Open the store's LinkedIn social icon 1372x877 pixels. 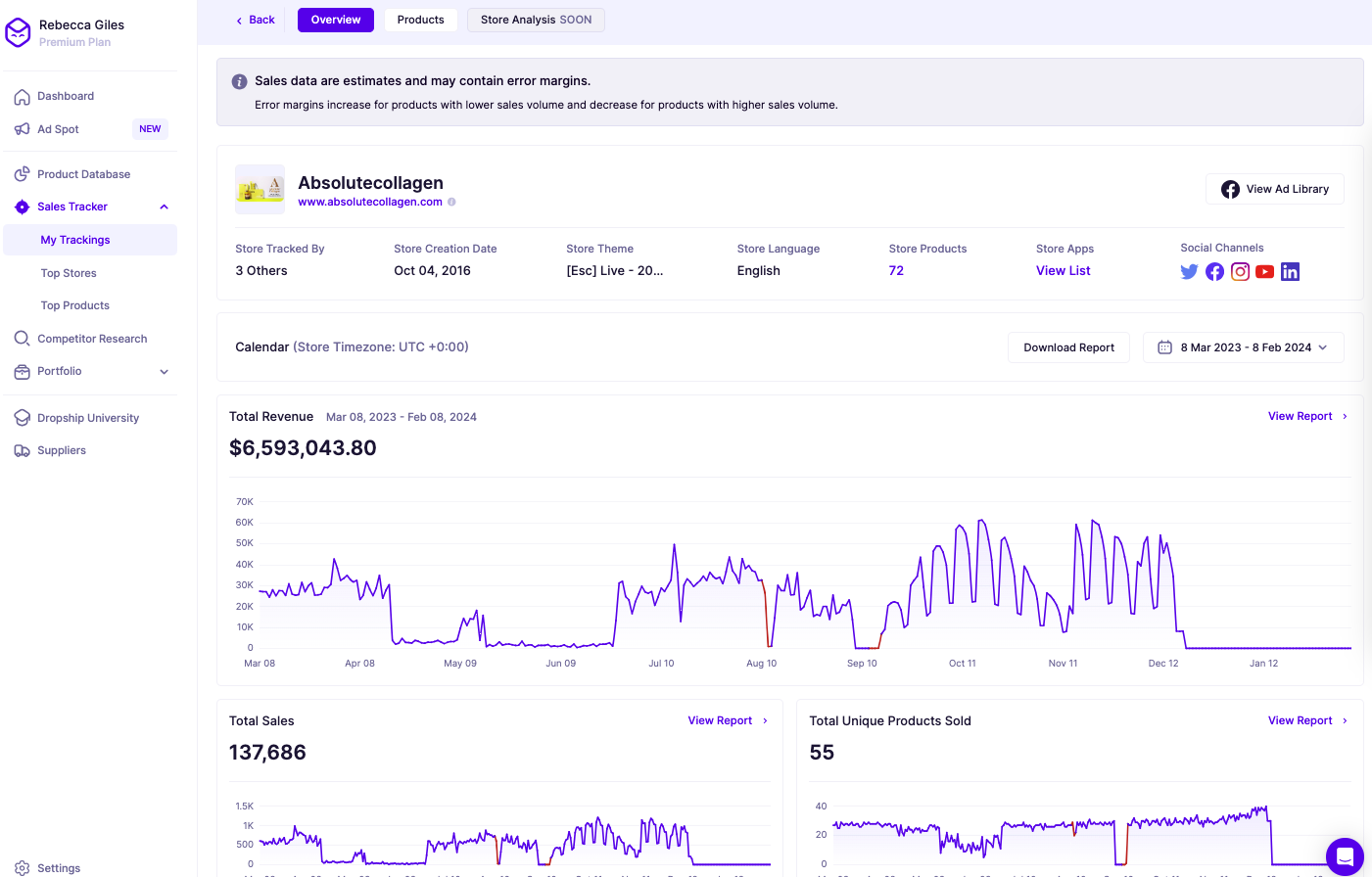click(1290, 272)
